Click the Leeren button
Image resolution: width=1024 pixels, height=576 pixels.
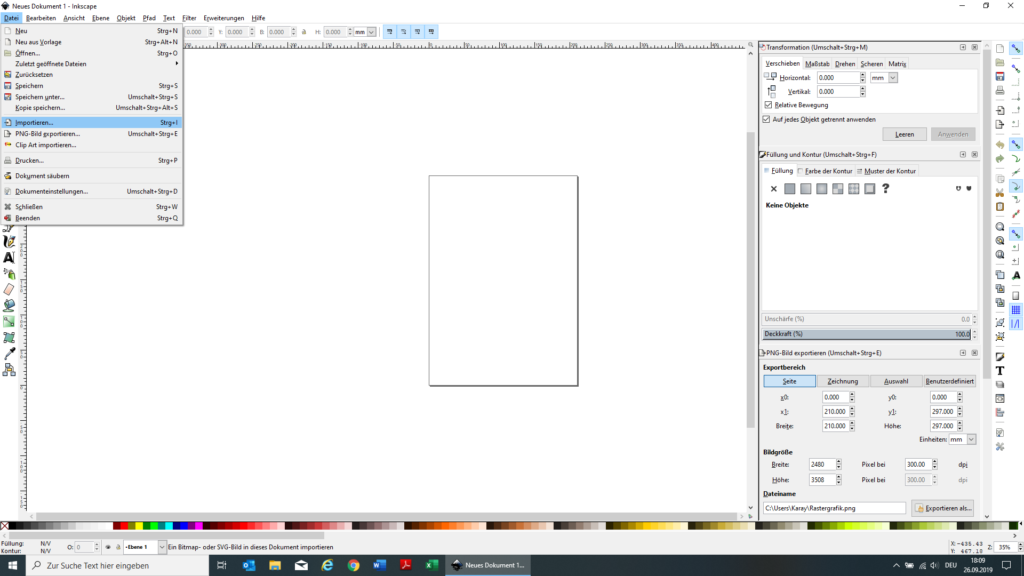[904, 133]
